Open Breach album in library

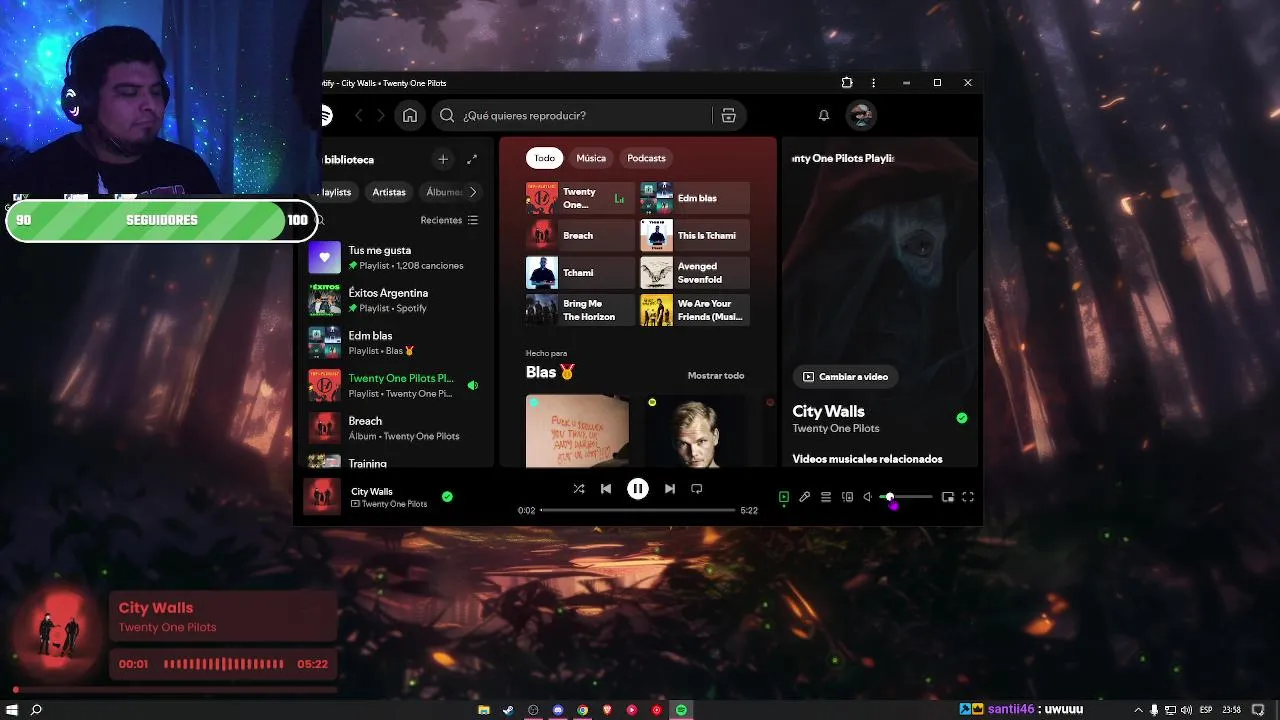(396, 428)
